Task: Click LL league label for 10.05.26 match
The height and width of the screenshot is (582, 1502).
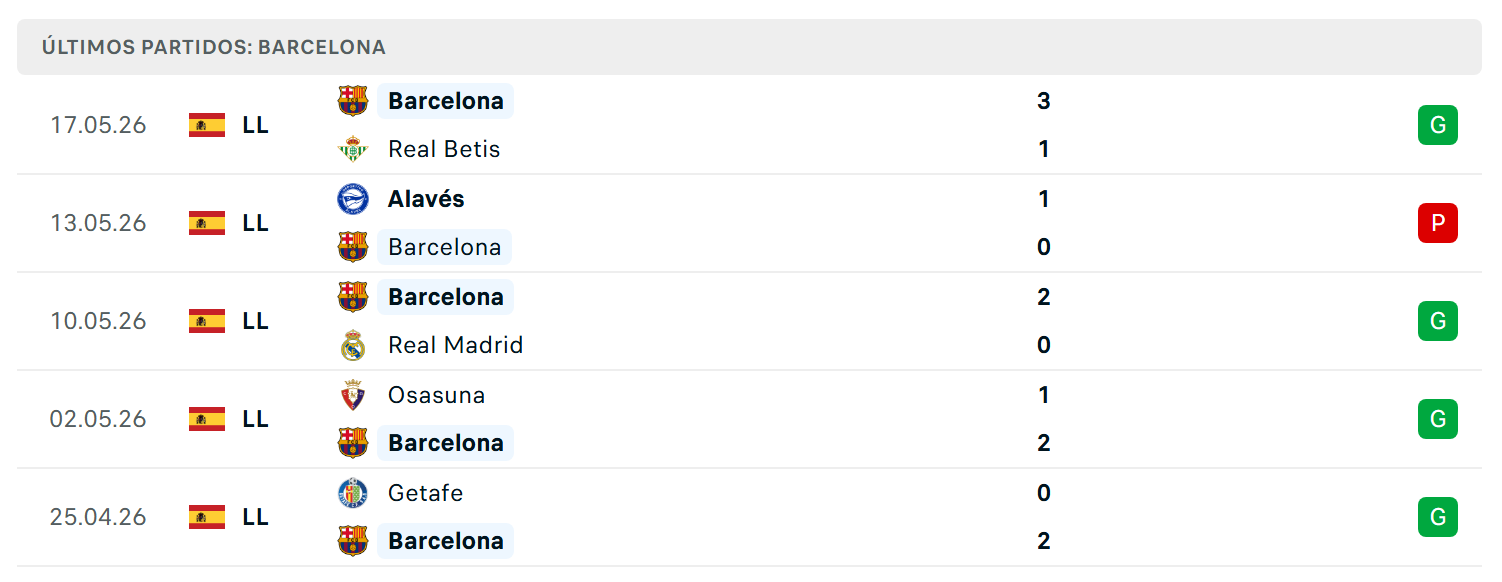Action: coord(255,321)
